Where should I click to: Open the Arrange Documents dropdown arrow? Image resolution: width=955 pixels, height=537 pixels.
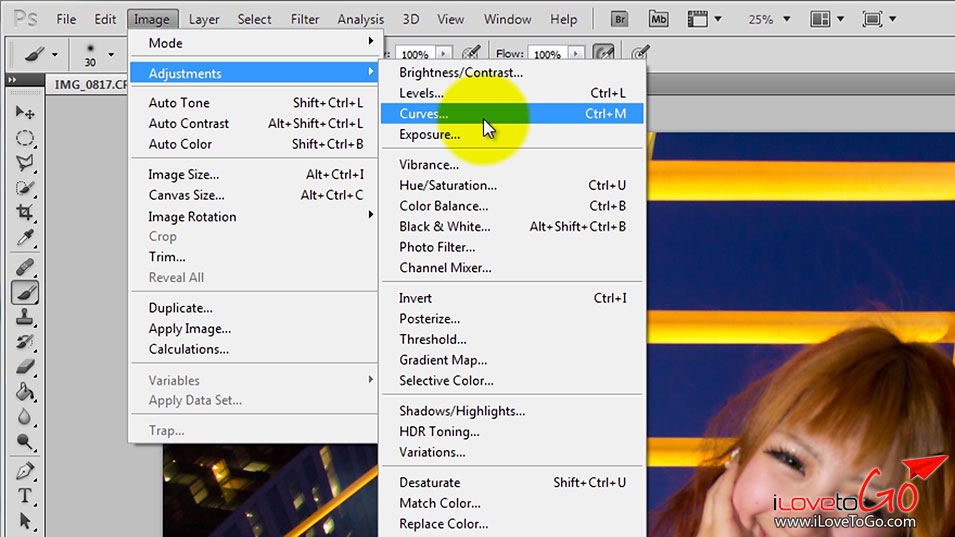click(840, 19)
